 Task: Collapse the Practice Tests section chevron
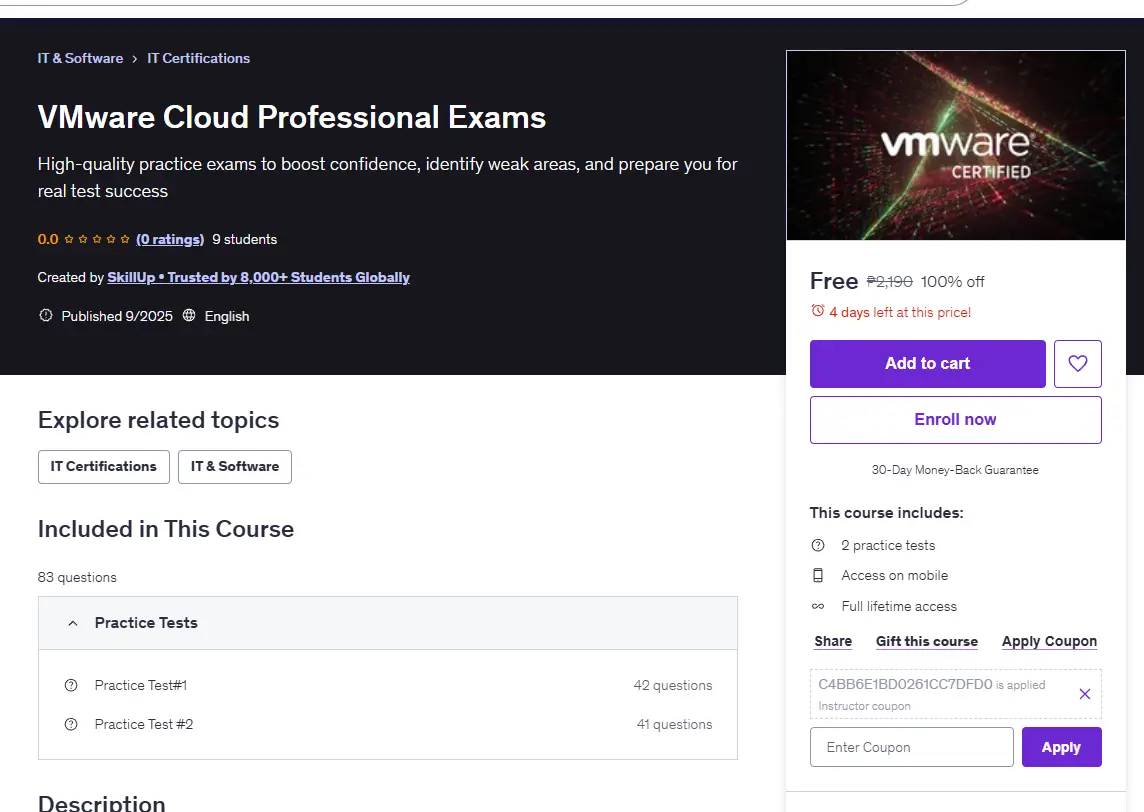tap(72, 623)
